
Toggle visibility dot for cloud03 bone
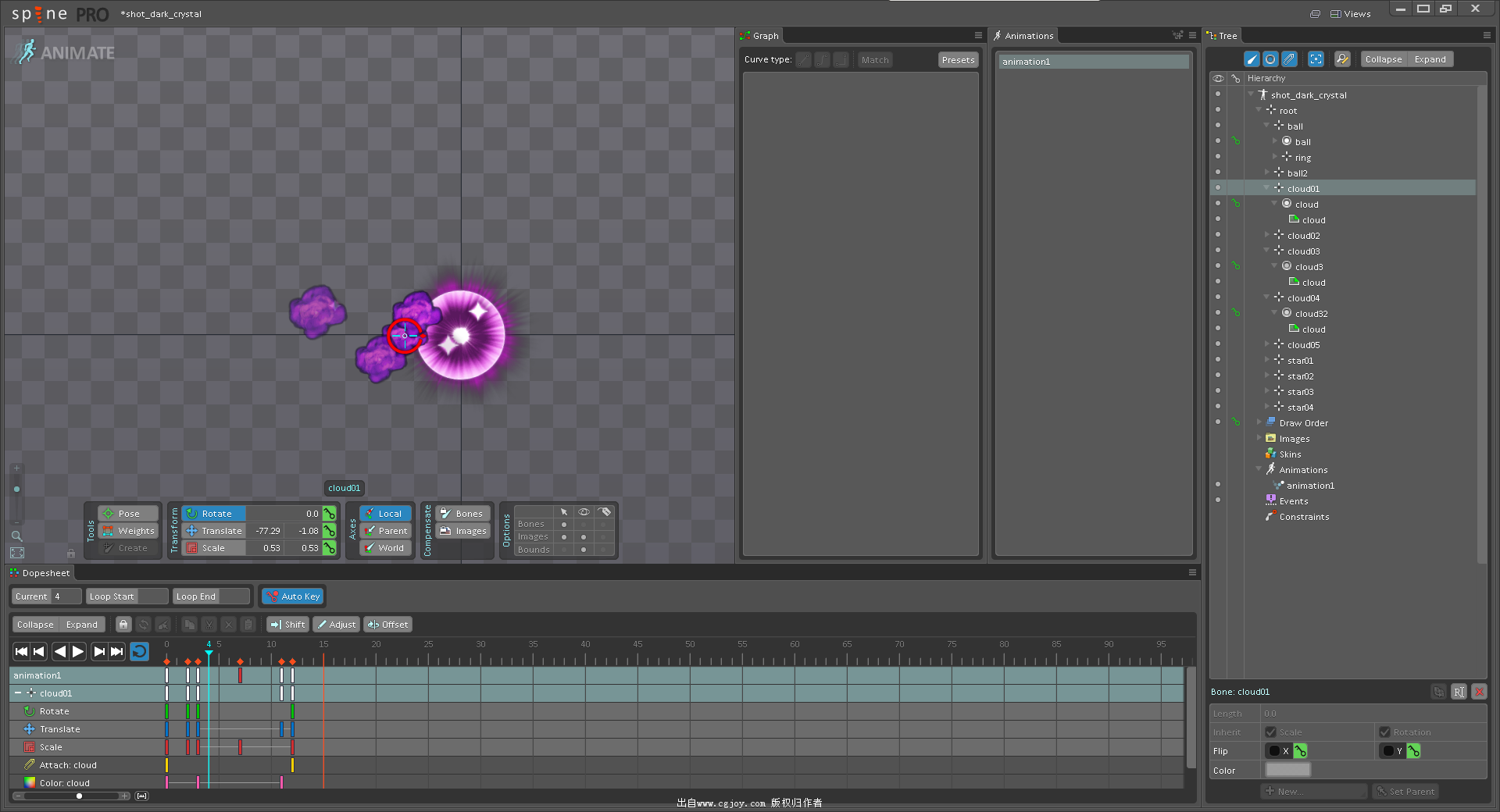pyautogui.click(x=1217, y=251)
